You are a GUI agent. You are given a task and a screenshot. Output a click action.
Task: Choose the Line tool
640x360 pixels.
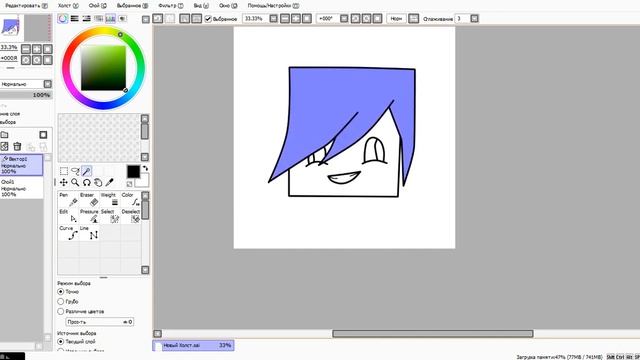point(89,233)
